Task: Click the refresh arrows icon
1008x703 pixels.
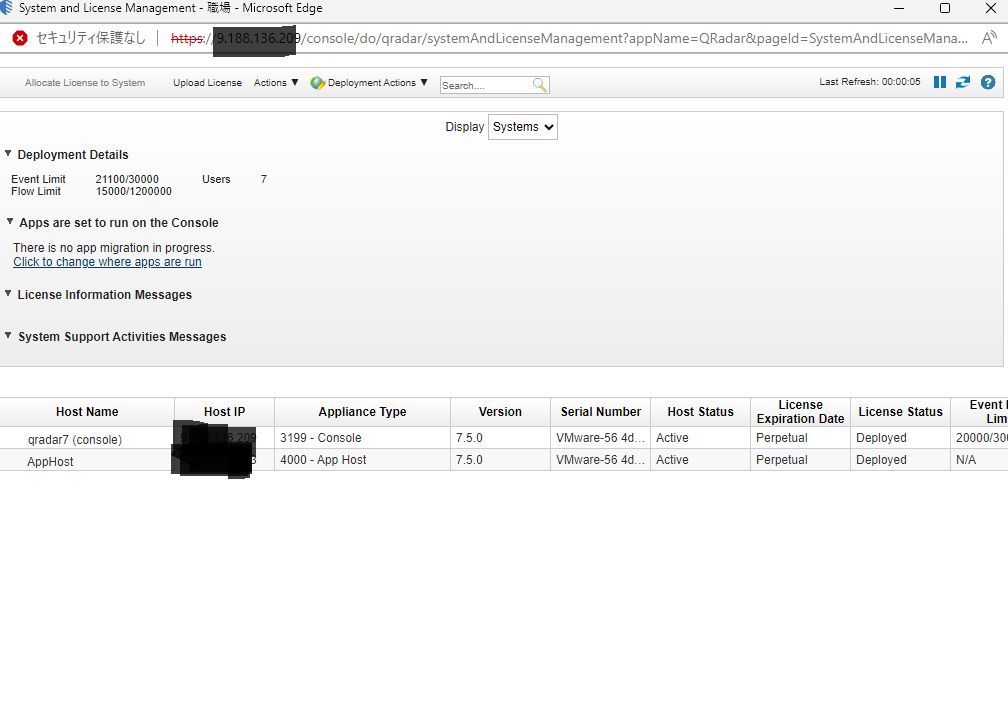Action: point(962,82)
